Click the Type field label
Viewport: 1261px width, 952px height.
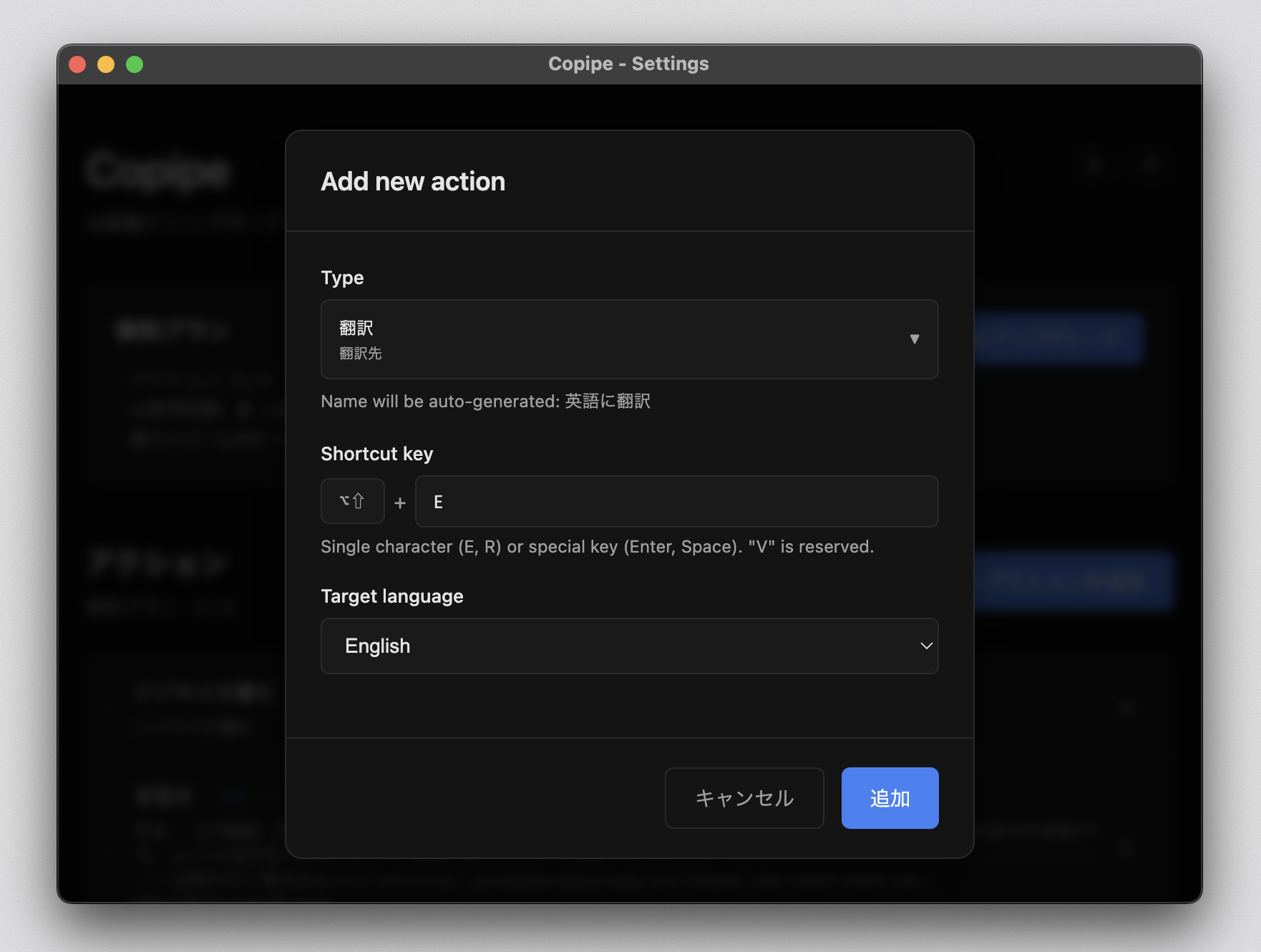pos(342,278)
